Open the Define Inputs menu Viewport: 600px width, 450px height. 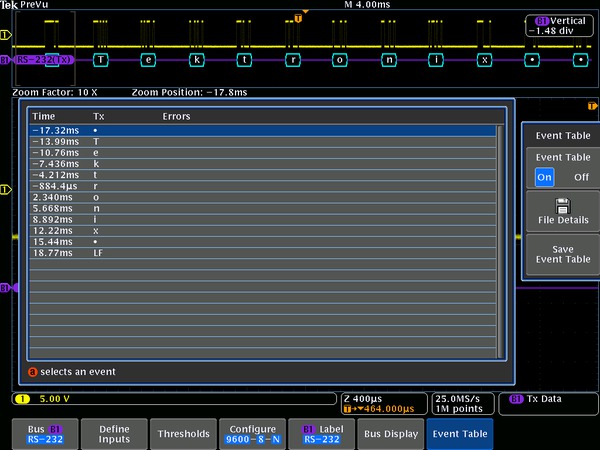tap(113, 433)
